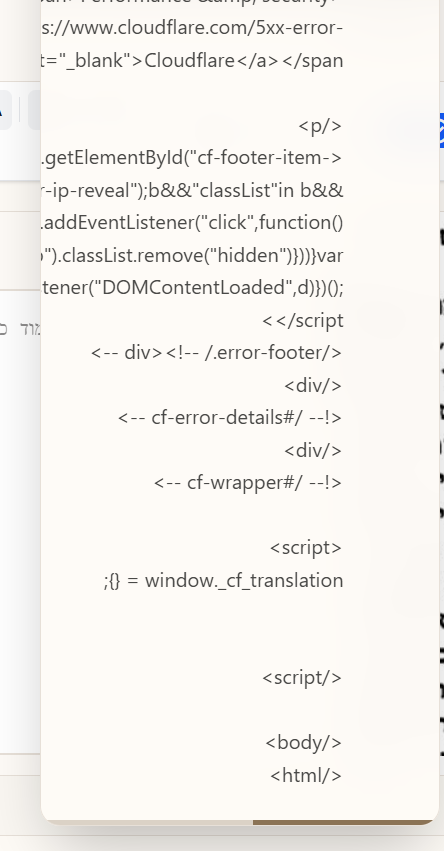Click the blue icon at right edge
The width and height of the screenshot is (444, 851).
pyautogui.click(x=442, y=130)
